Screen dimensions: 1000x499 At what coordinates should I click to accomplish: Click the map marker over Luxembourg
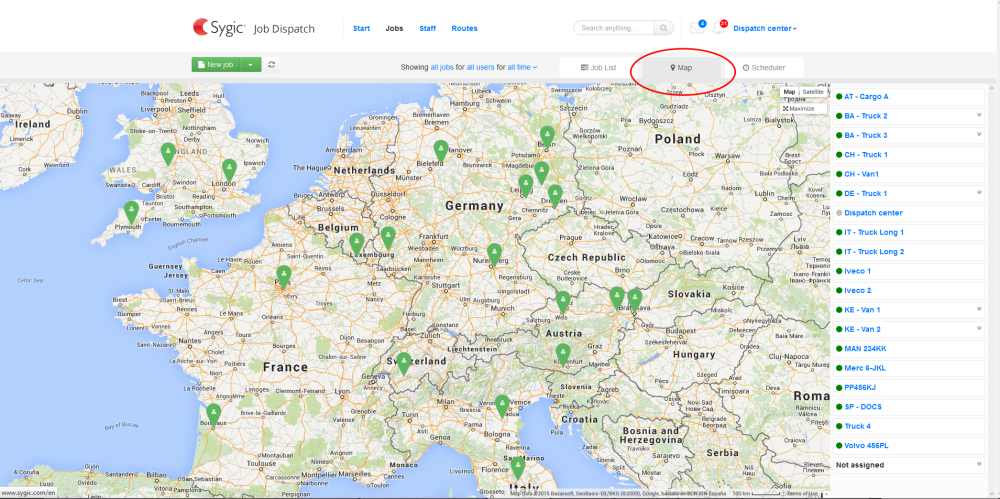tap(357, 244)
